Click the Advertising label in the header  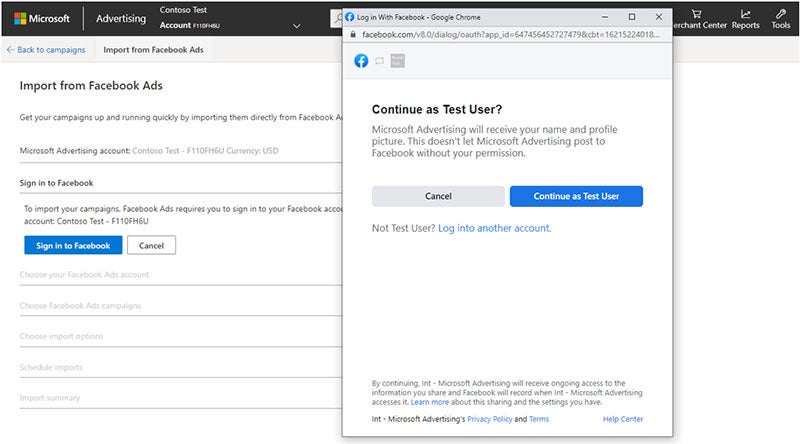pos(121,19)
